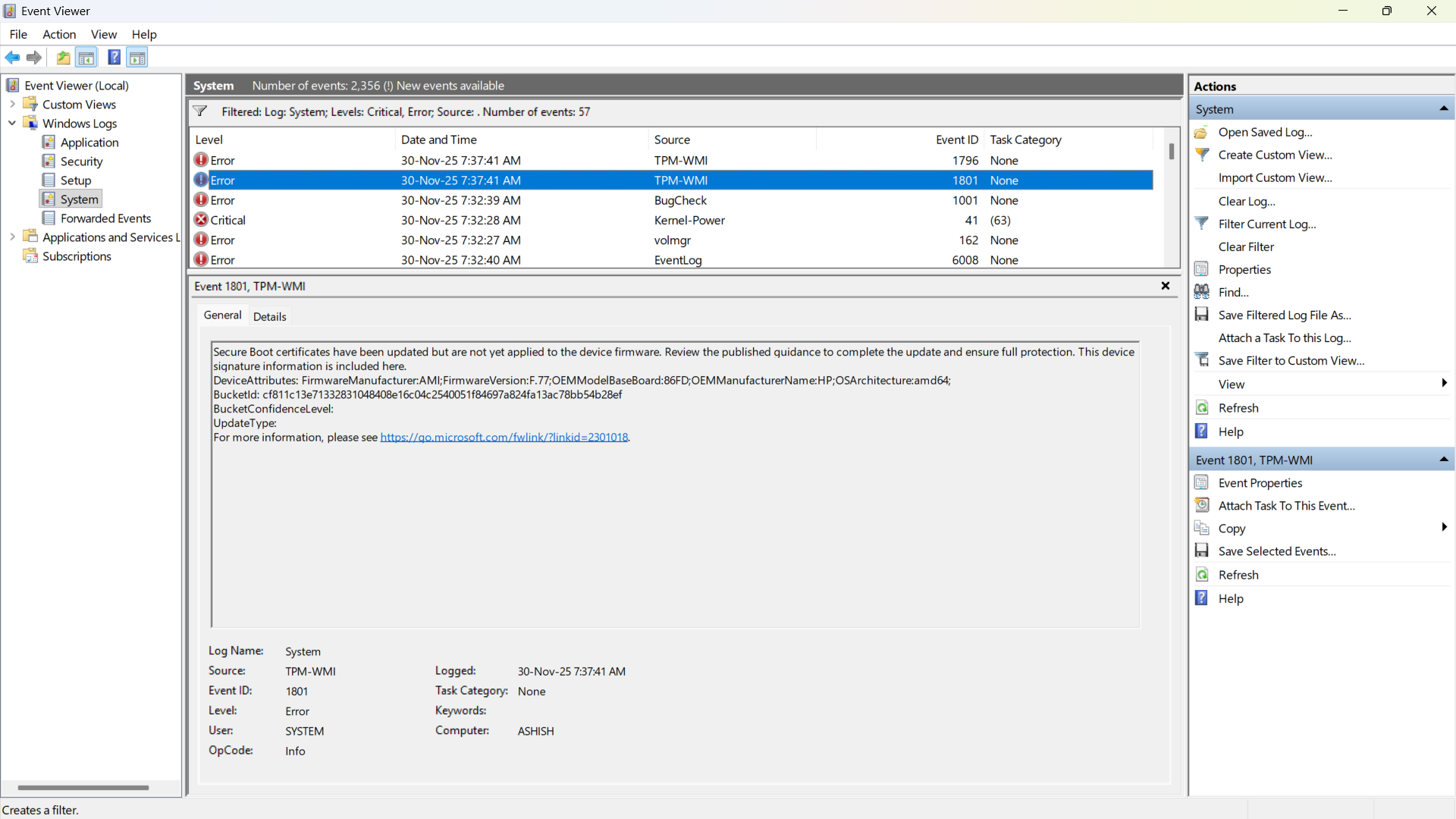Click the Filter Current Log funnel icon
1456x819 pixels.
[1202, 224]
